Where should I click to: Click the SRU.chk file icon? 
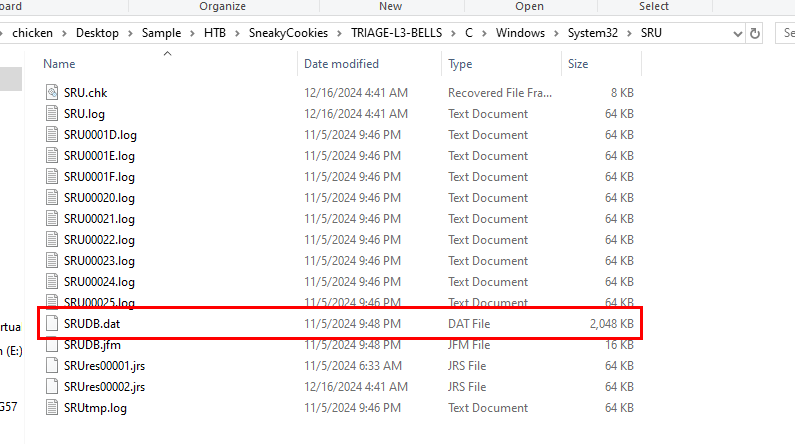click(x=53, y=93)
